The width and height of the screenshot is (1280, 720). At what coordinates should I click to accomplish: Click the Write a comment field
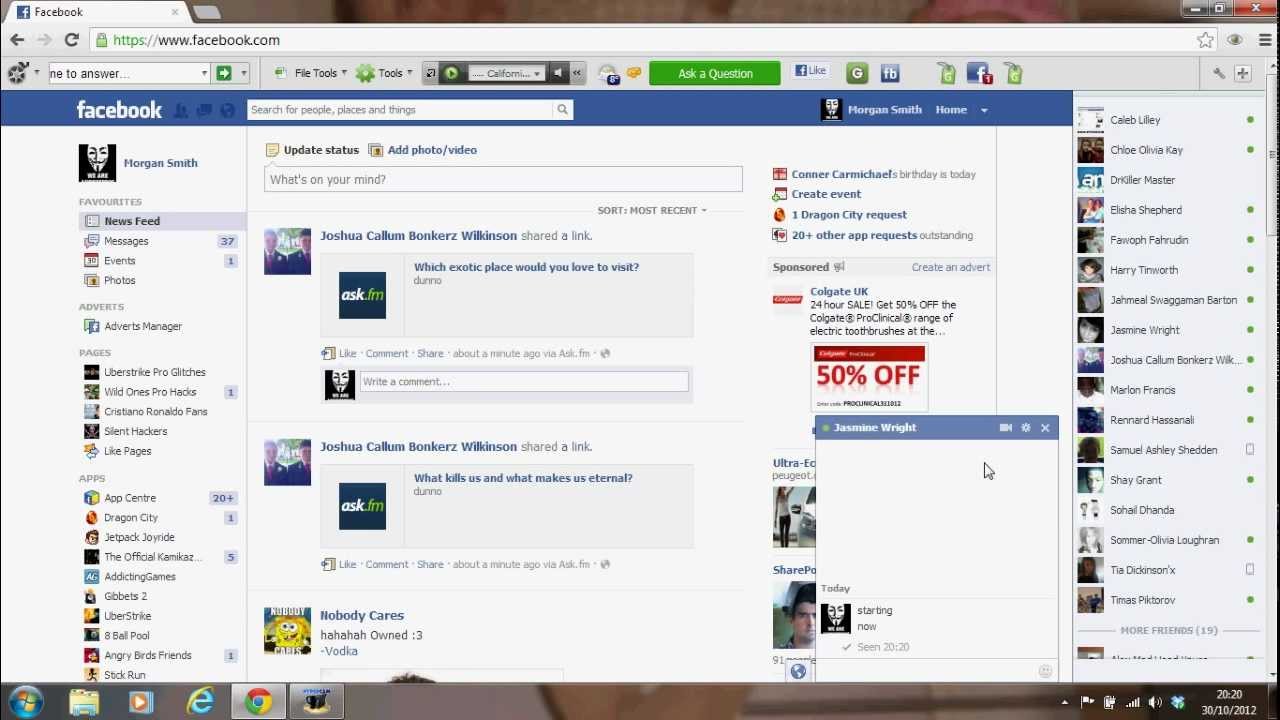524,382
